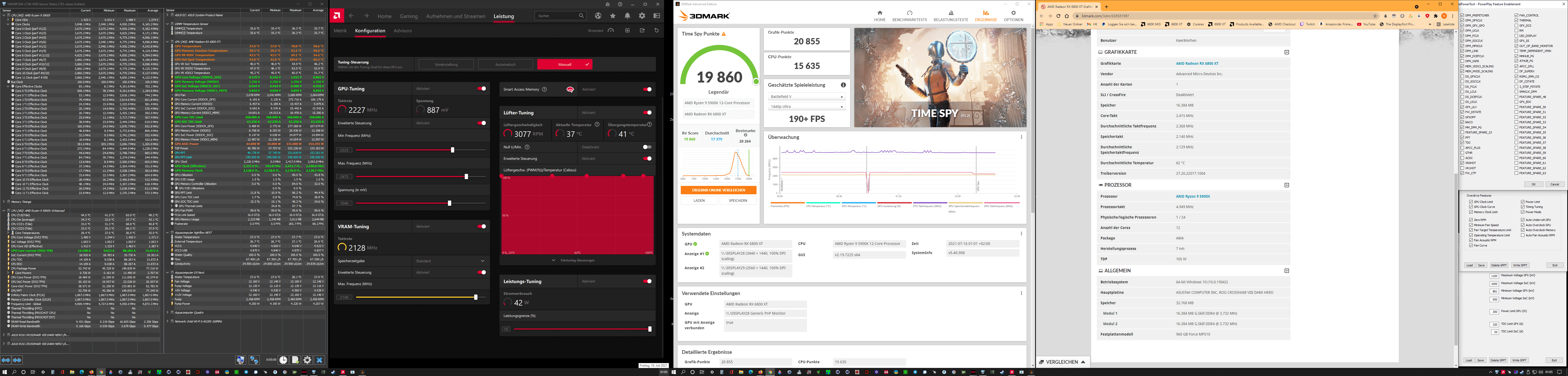The width and height of the screenshot is (1568, 376).
Task: Click the Smart Access Memory help icon
Action: pos(544,90)
